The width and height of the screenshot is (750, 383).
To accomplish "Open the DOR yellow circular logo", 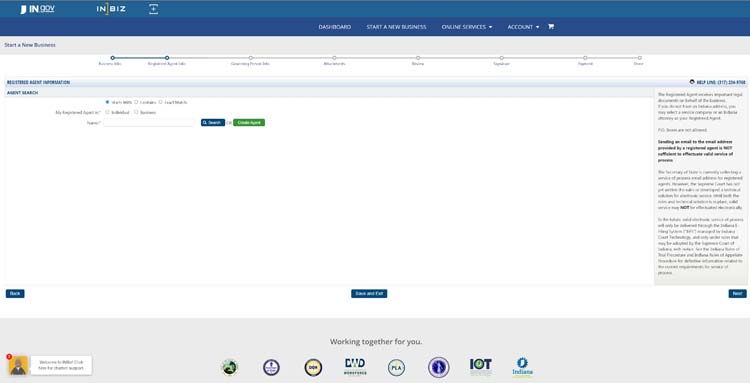I will pos(313,367).
